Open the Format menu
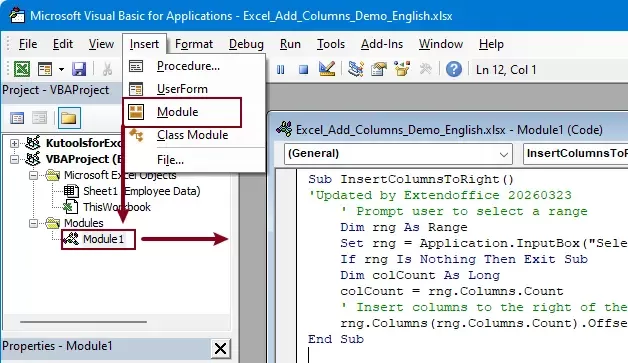Viewport: 628px width, 363px height. [x=194, y=44]
